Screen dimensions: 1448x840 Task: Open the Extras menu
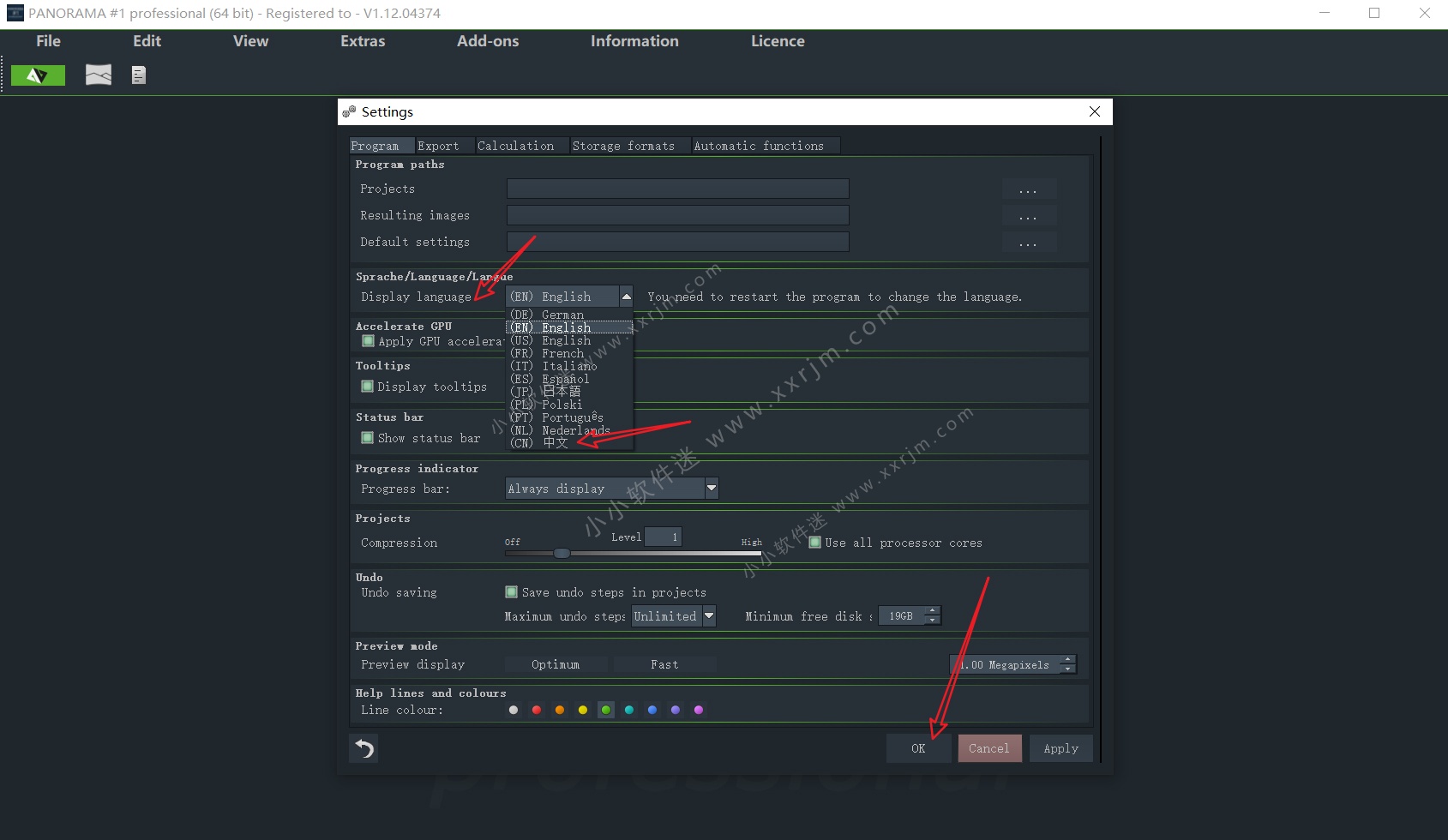(363, 41)
